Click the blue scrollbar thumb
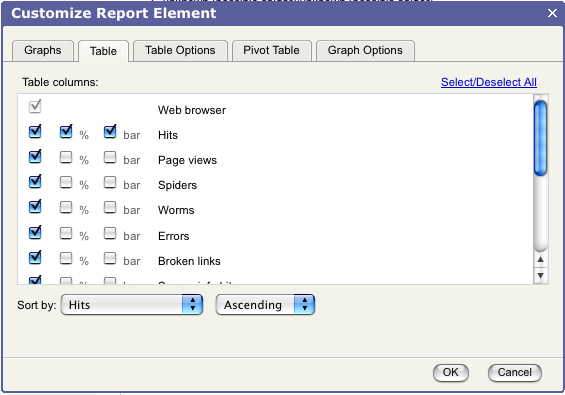This screenshot has height=395, width=565. [540, 138]
